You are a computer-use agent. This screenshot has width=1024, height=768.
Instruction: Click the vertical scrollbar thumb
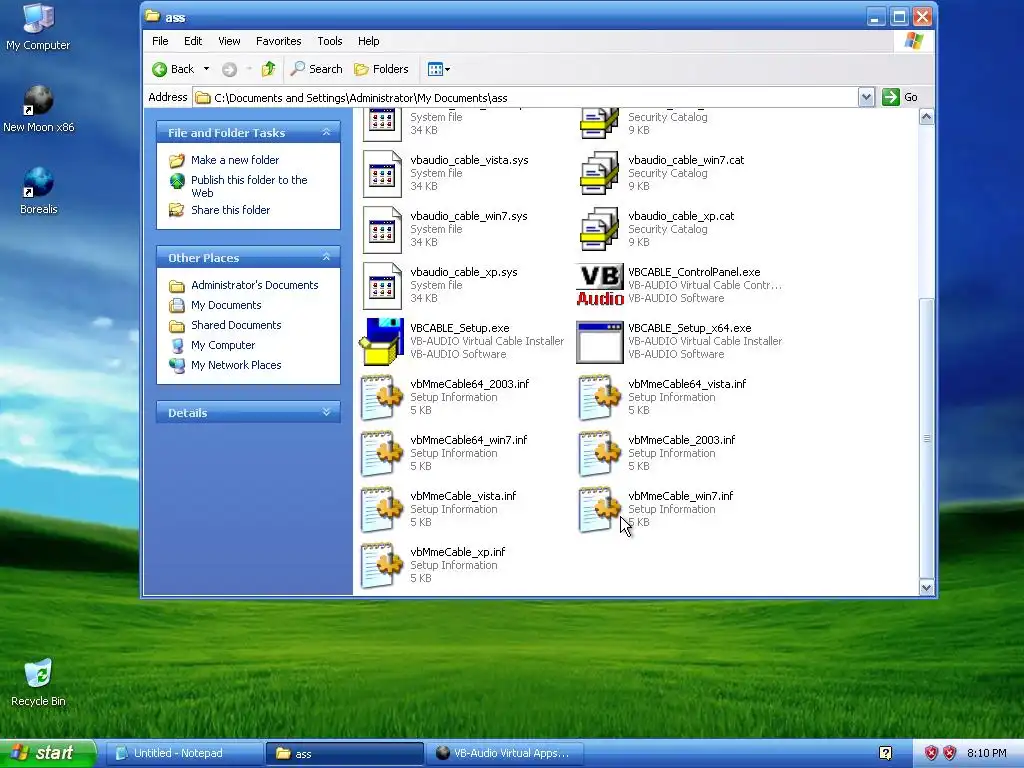point(926,438)
